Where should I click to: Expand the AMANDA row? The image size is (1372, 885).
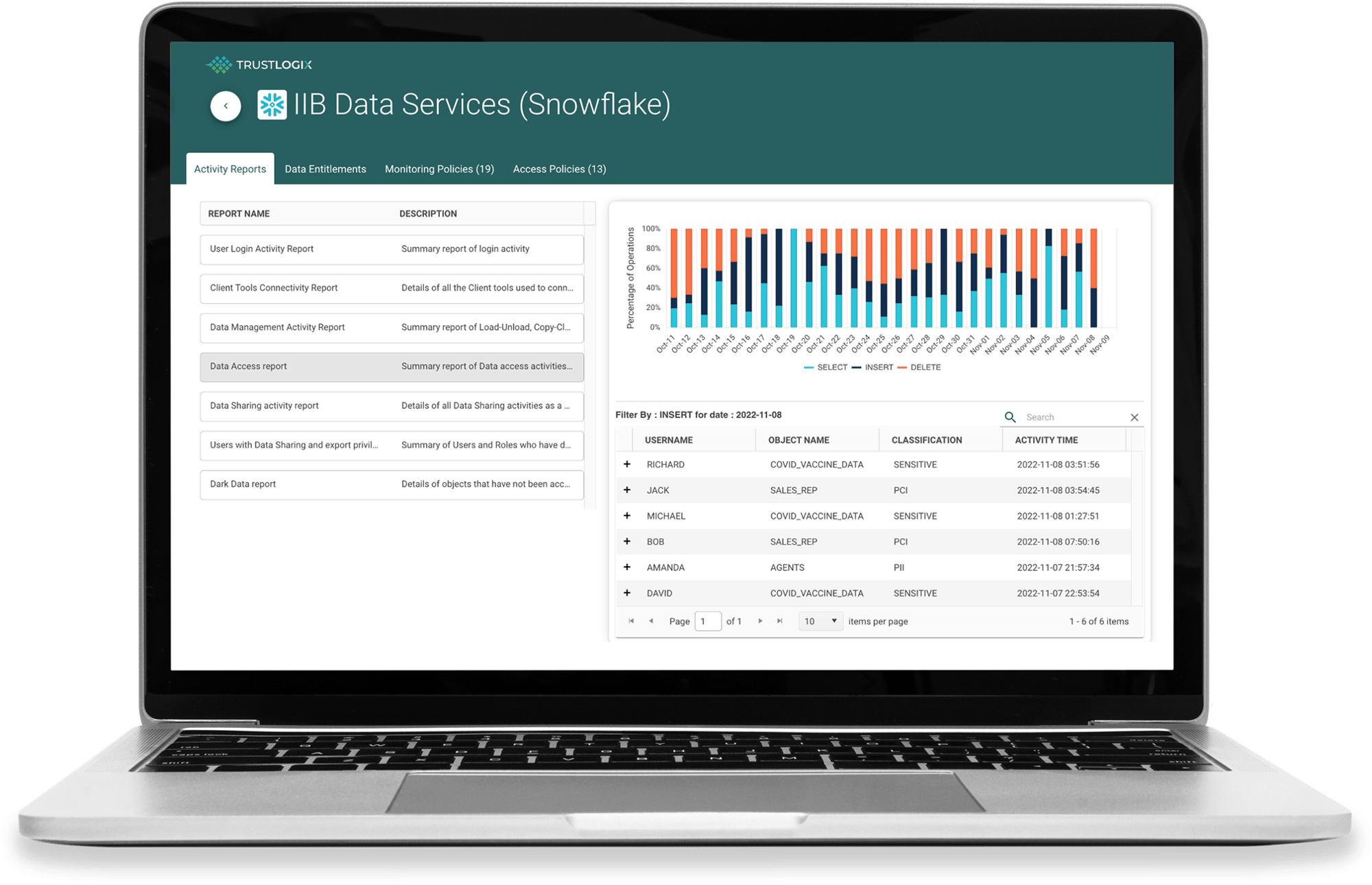(627, 567)
